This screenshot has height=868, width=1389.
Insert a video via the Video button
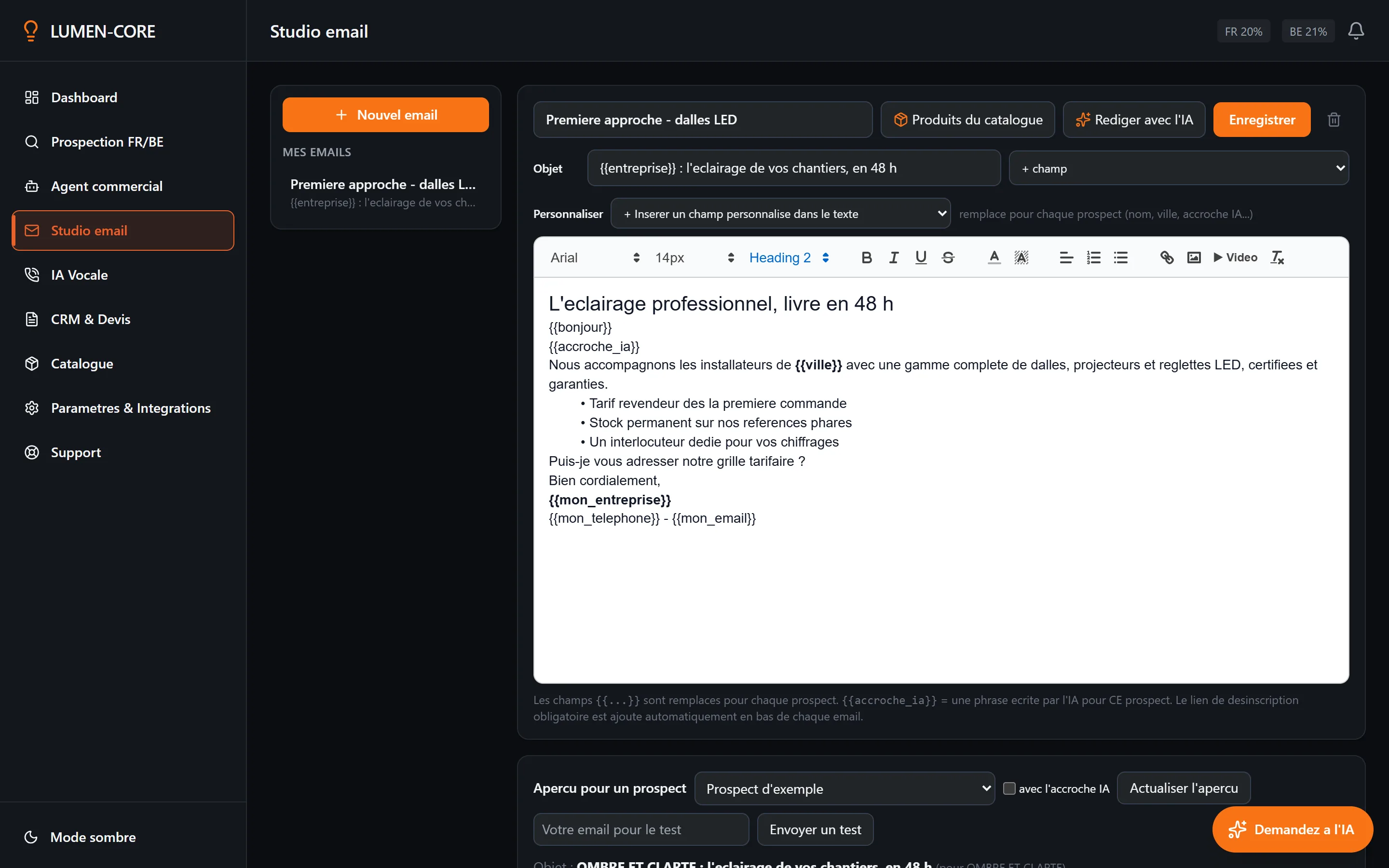pos(1235,258)
